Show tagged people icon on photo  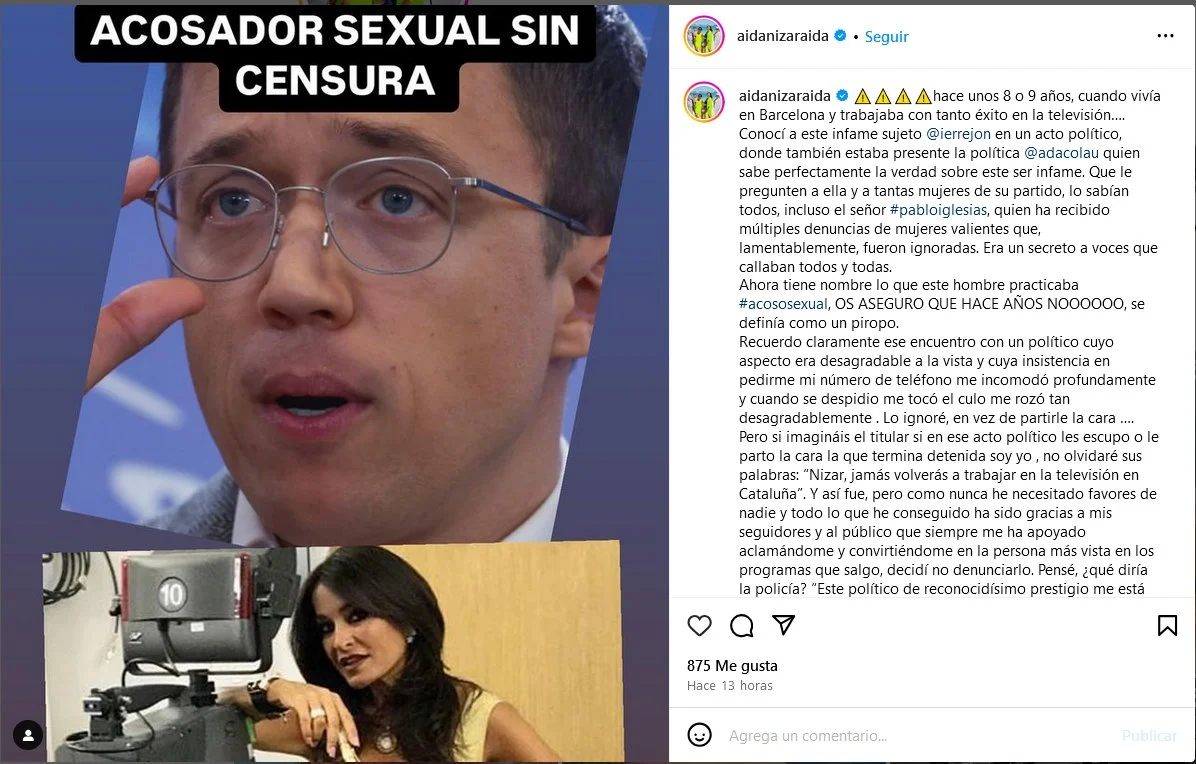28,735
